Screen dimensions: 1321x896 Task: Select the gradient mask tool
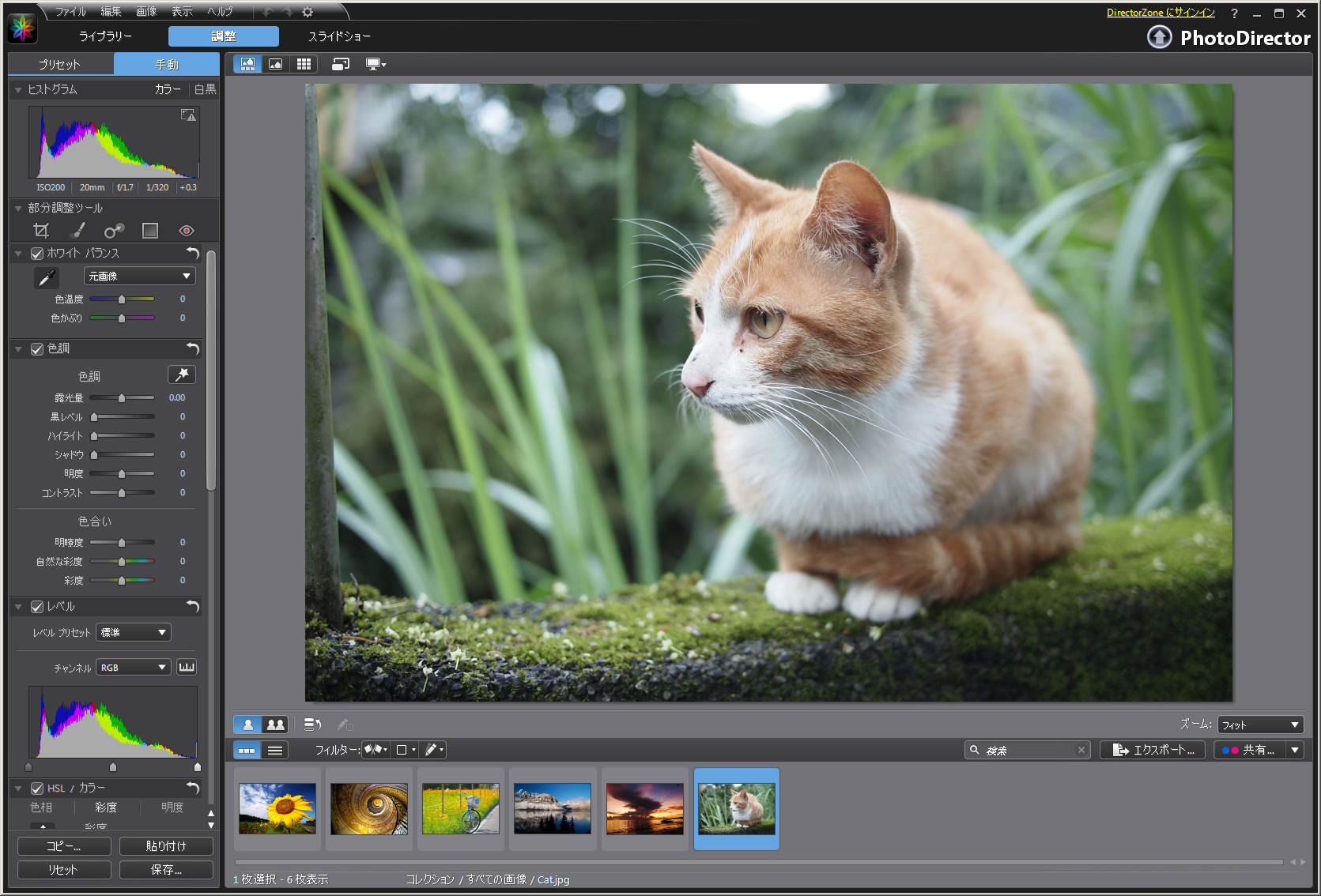149,230
